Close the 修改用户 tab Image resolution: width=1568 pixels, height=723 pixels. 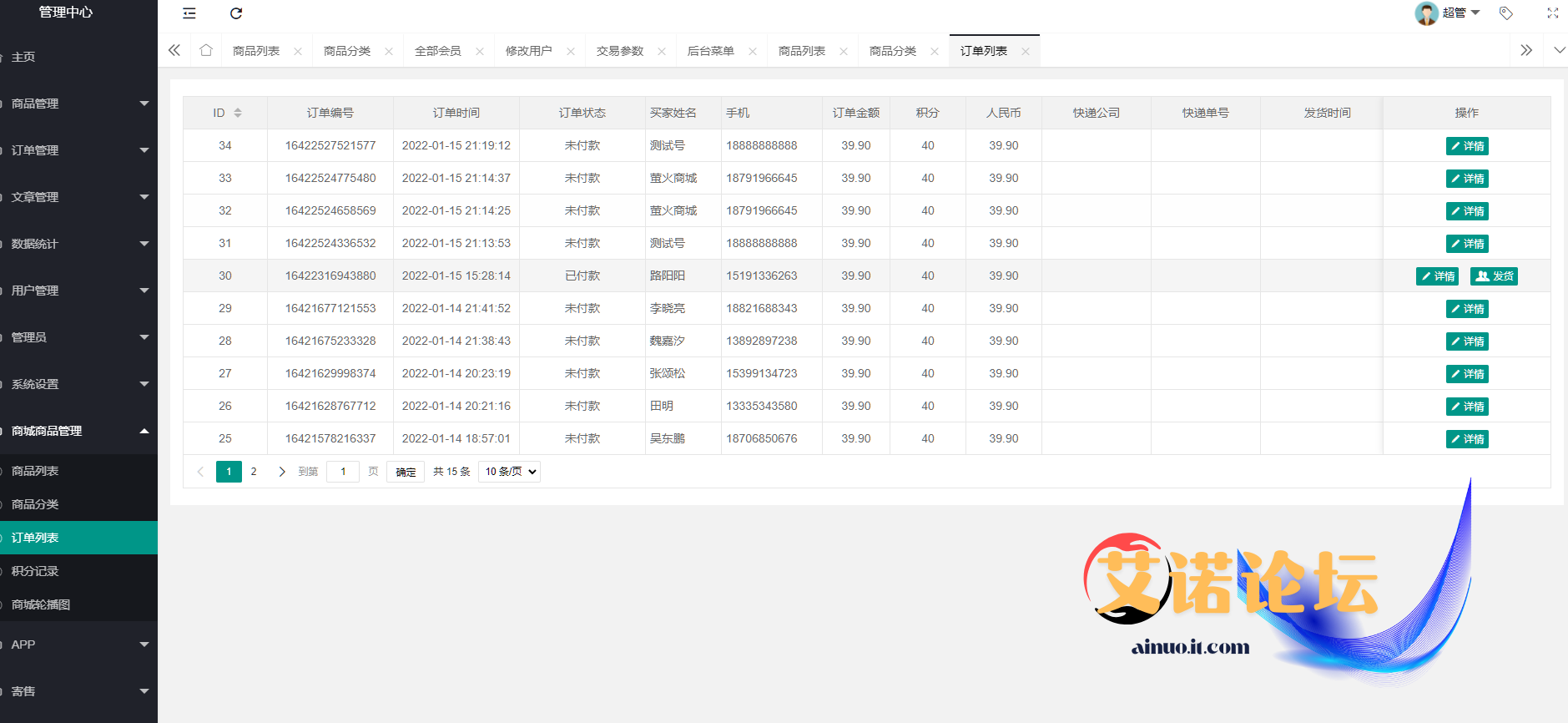pos(571,52)
